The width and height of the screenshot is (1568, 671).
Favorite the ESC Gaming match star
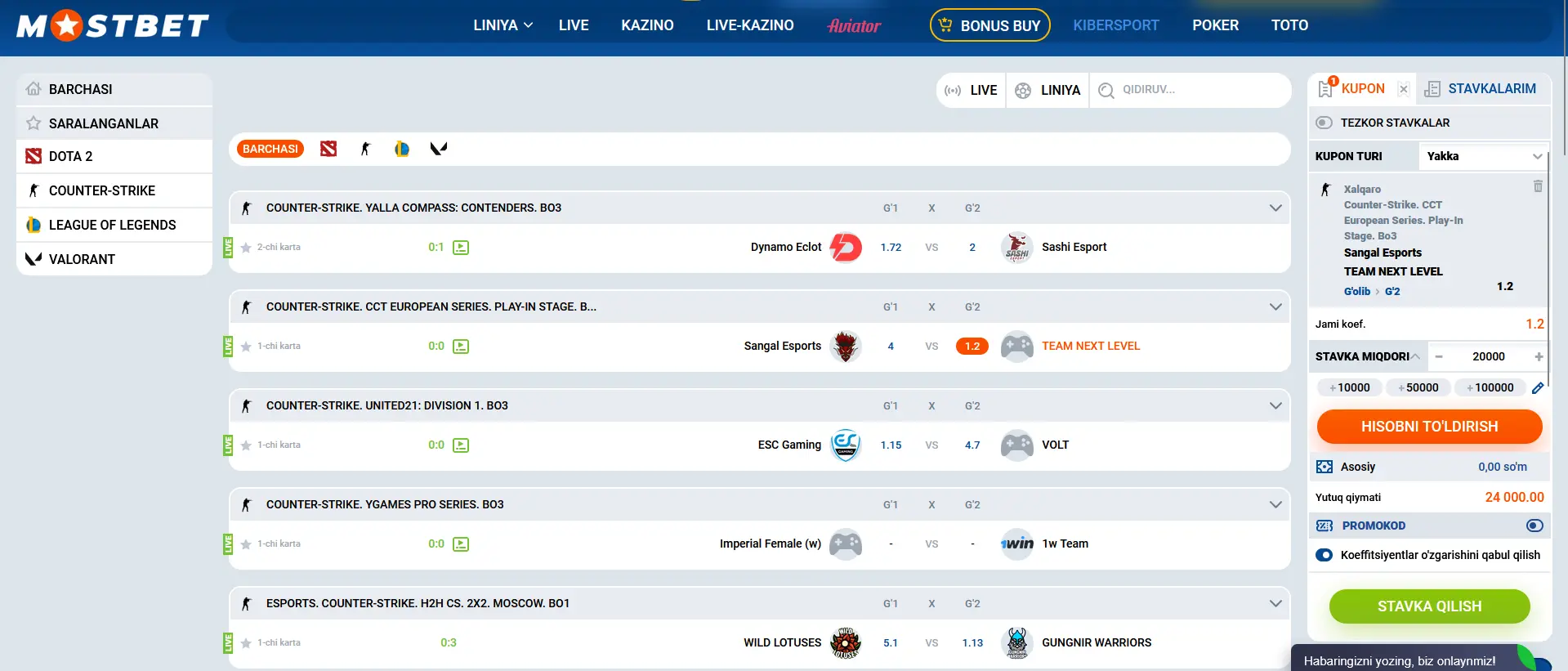pyautogui.click(x=246, y=445)
